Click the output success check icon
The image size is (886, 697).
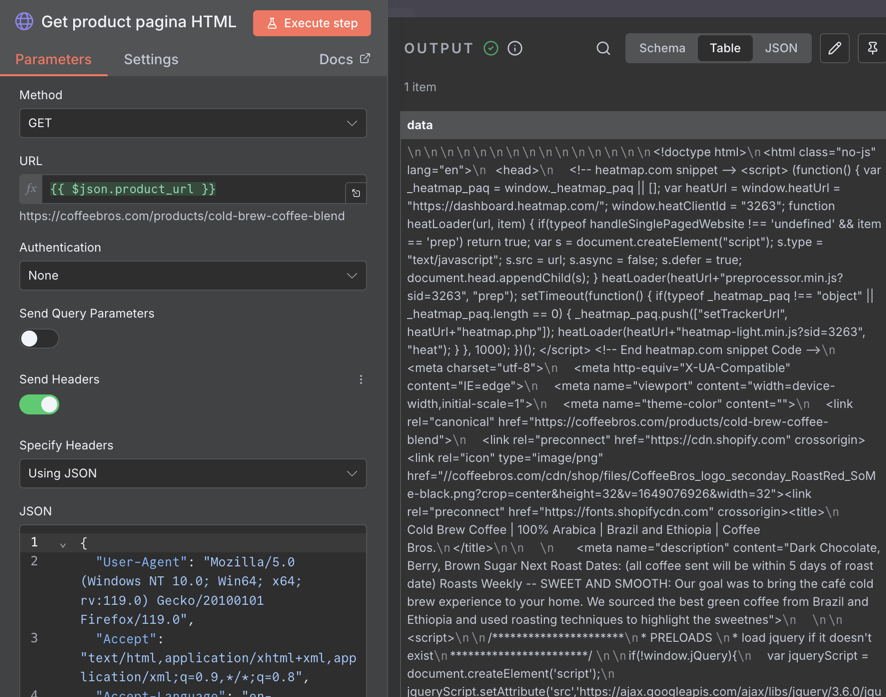click(x=491, y=49)
